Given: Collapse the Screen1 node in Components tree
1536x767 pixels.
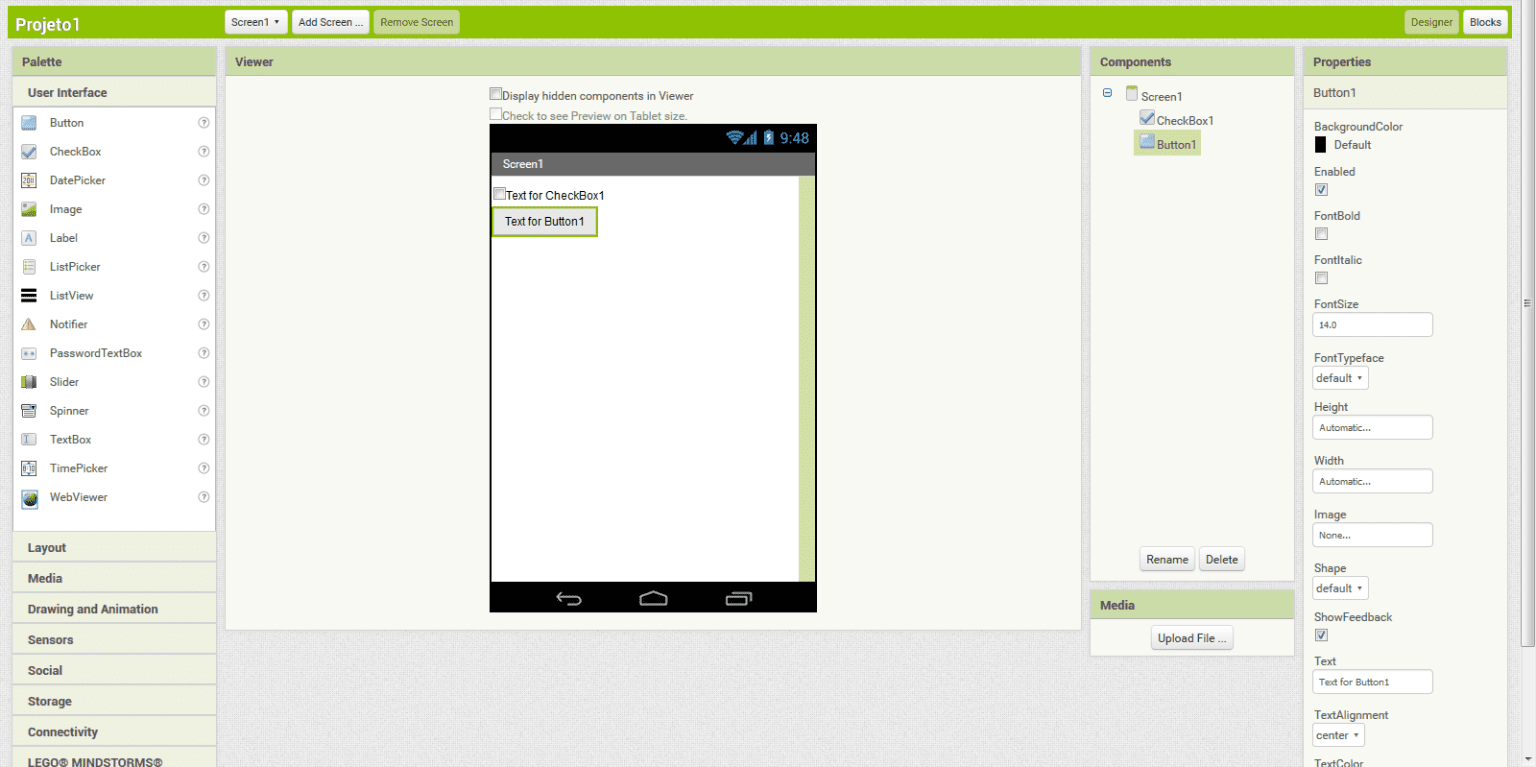Looking at the screenshot, I should [1107, 92].
